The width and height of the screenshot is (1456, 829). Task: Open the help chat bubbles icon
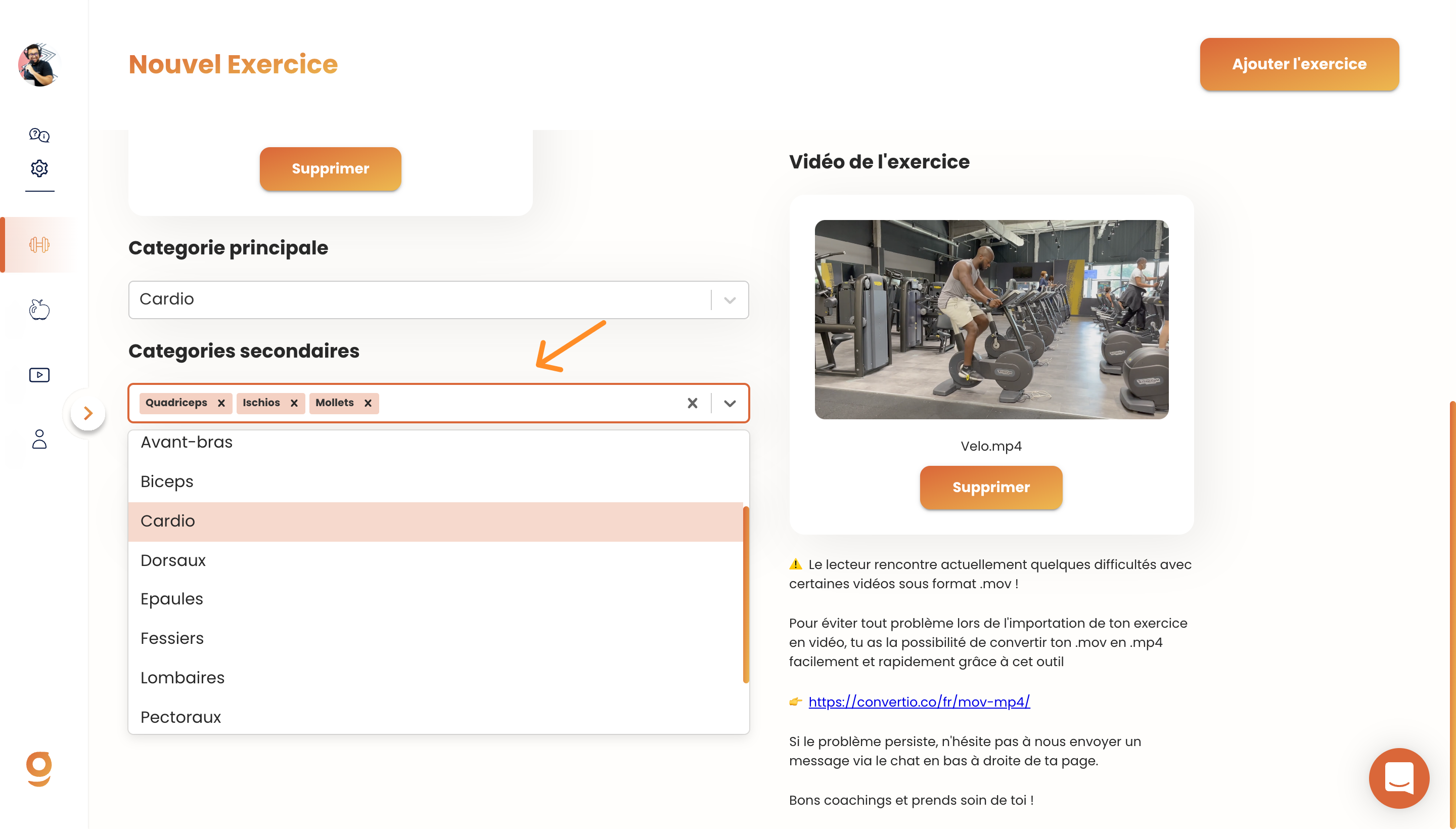click(39, 135)
